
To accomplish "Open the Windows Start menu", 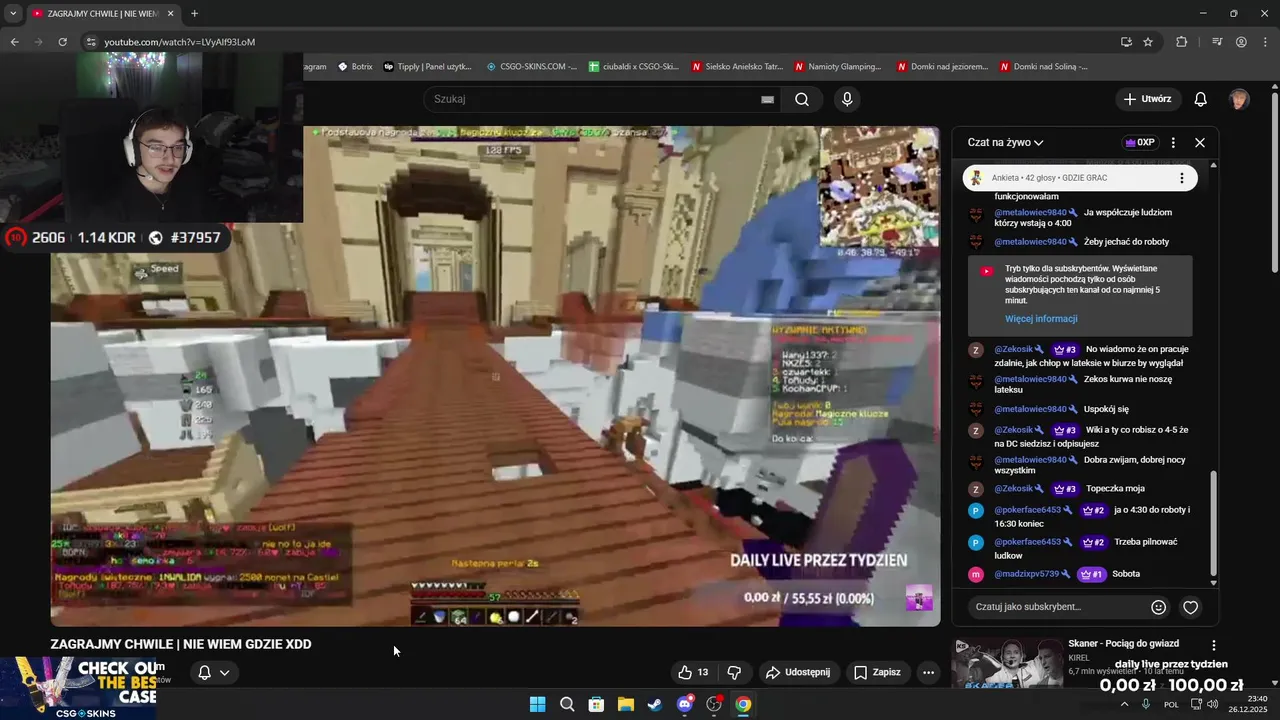I will [x=537, y=704].
